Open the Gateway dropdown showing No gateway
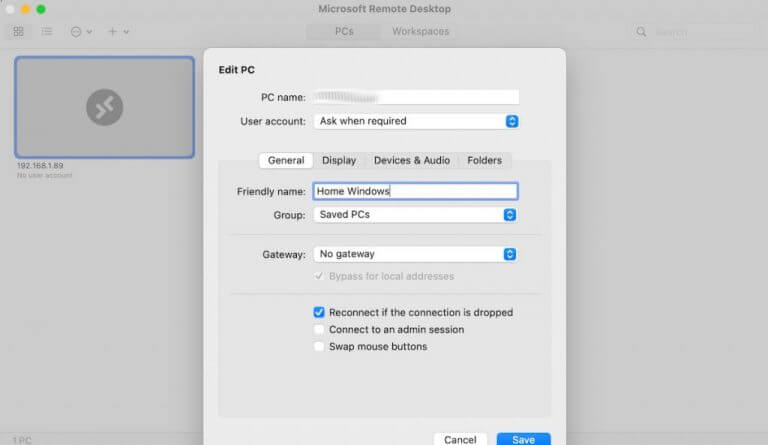The width and height of the screenshot is (768, 445). (415, 254)
